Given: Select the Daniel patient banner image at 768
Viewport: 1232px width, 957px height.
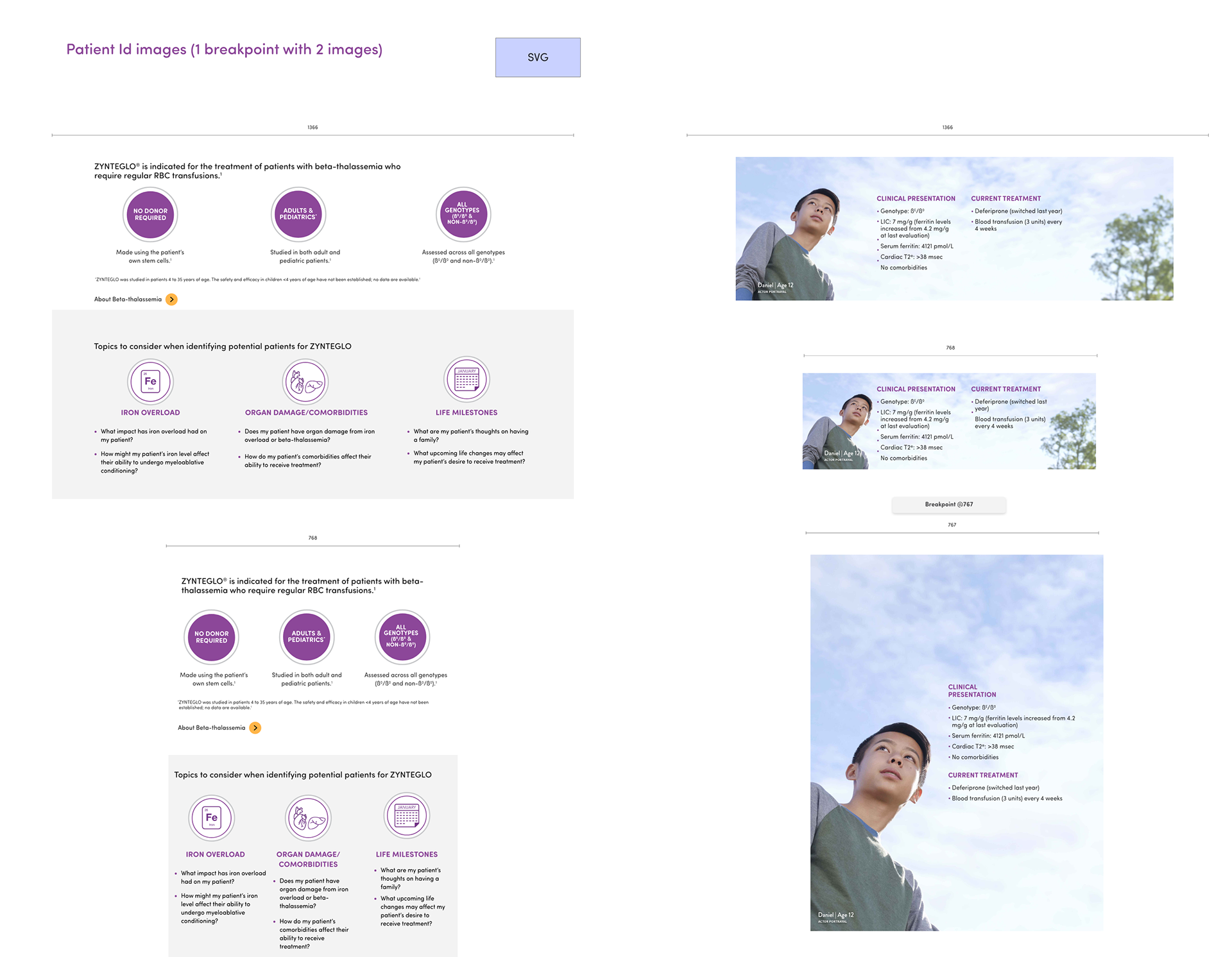Looking at the screenshot, I should point(949,421).
